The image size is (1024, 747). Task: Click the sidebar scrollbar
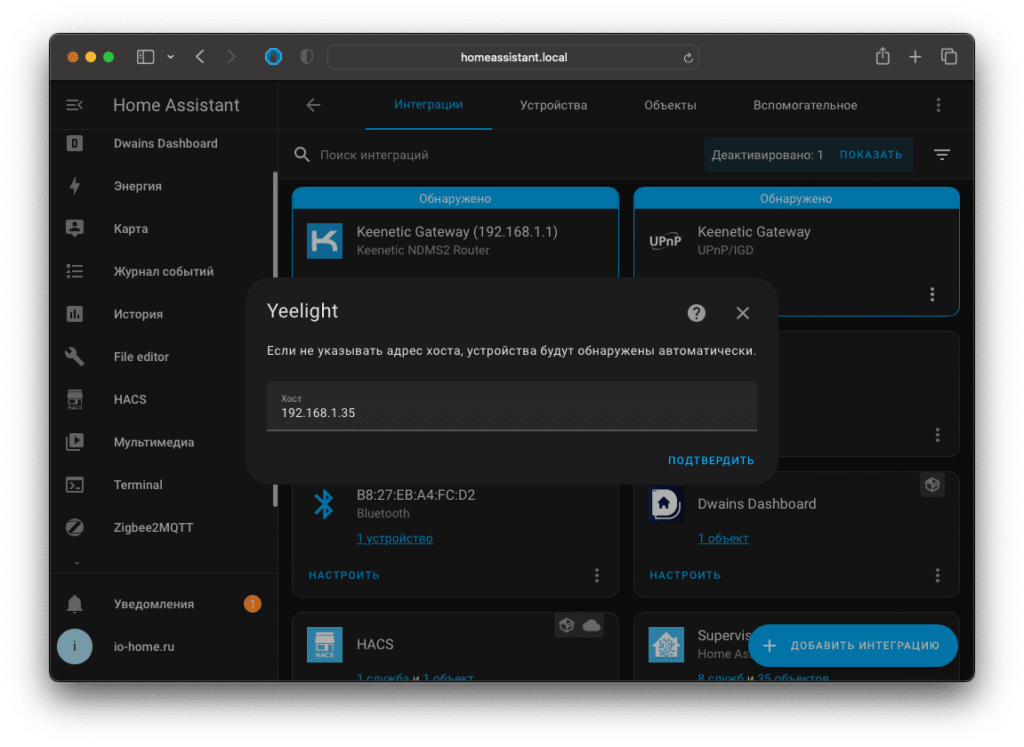(275, 340)
